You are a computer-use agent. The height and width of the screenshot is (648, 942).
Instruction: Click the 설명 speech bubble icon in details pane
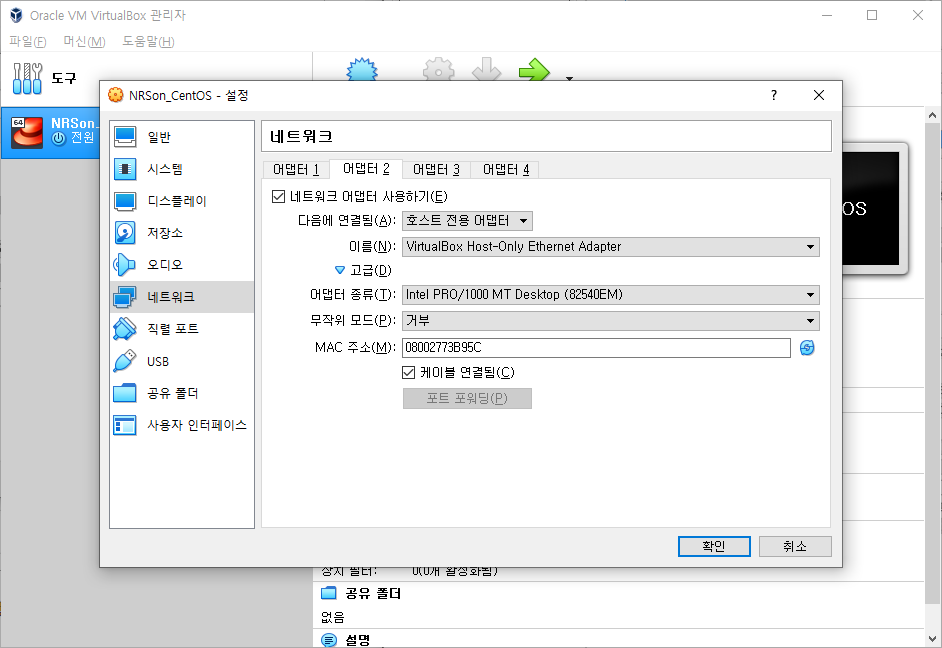[329, 640]
